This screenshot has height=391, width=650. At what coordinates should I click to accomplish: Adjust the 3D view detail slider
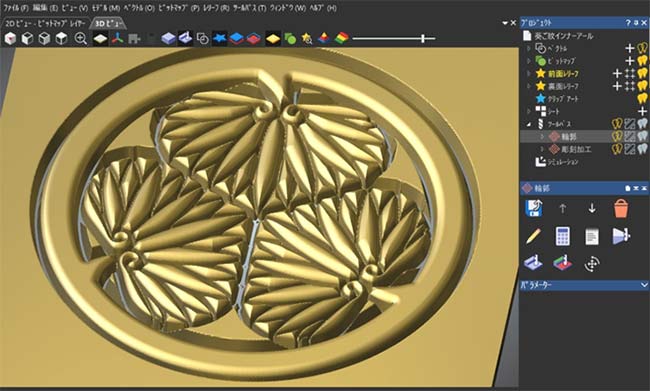[x=422, y=39]
